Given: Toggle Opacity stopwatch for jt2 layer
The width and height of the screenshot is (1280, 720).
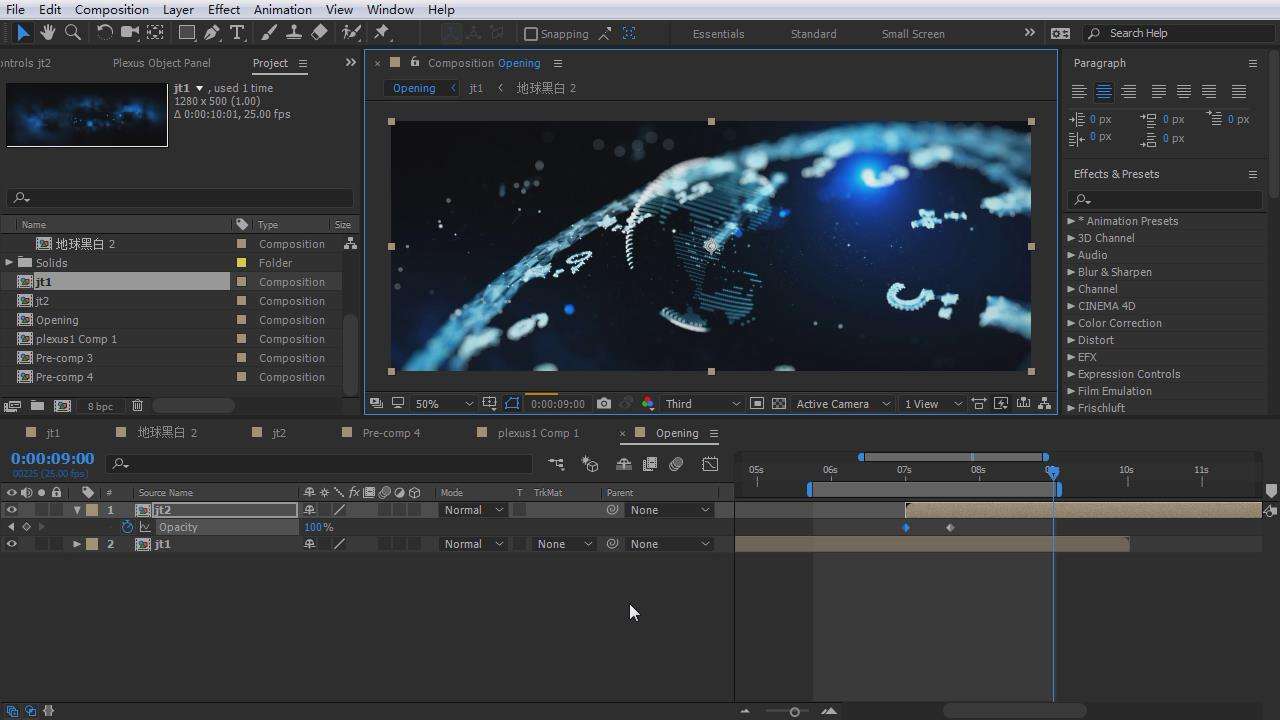Looking at the screenshot, I should point(127,527).
